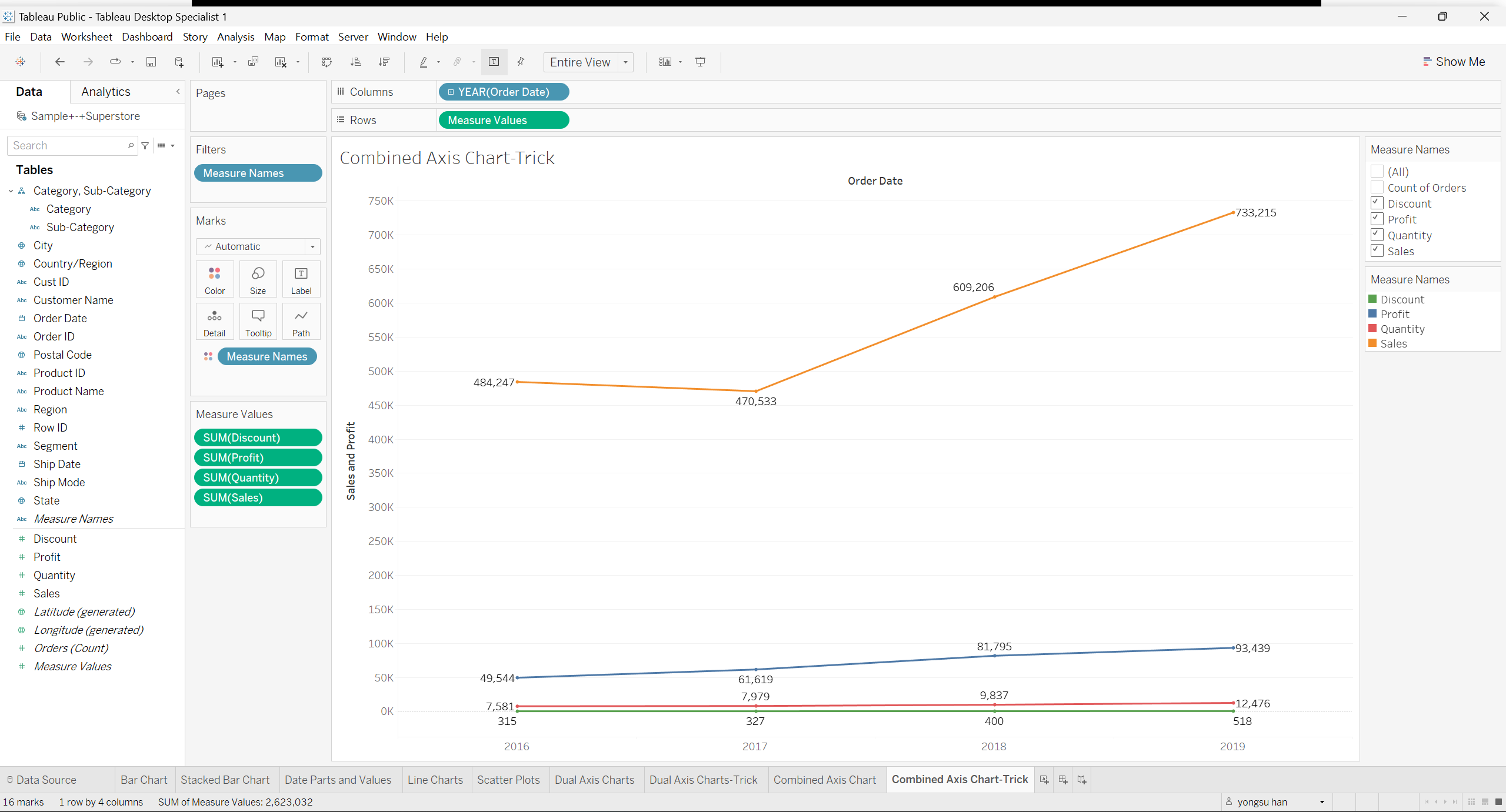Open the Tooltip marks card button
Image resolution: width=1506 pixels, height=812 pixels.
tap(258, 322)
